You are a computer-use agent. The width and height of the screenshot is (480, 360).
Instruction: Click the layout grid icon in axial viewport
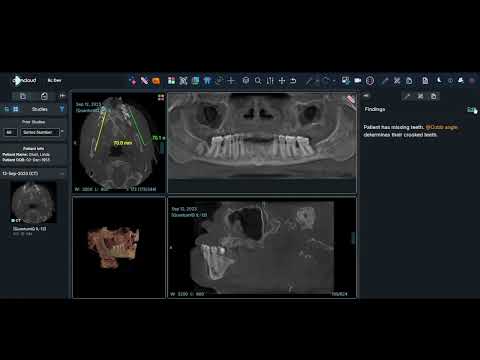pyautogui.click(x=161, y=97)
